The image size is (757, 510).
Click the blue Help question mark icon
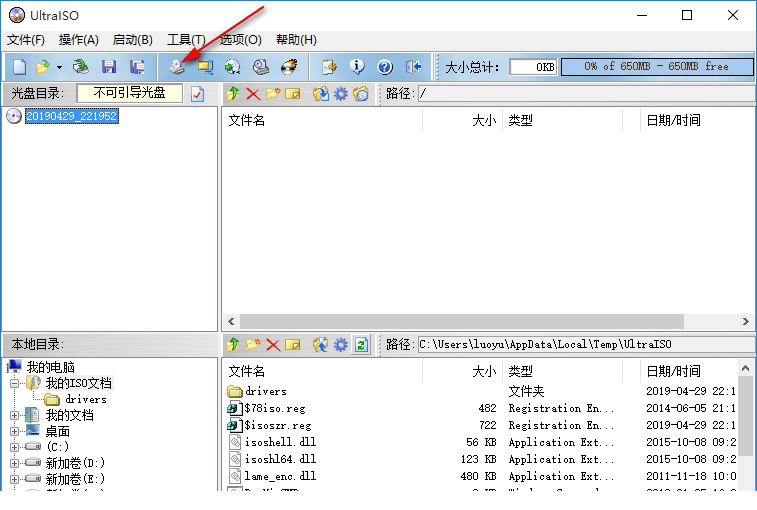(385, 67)
